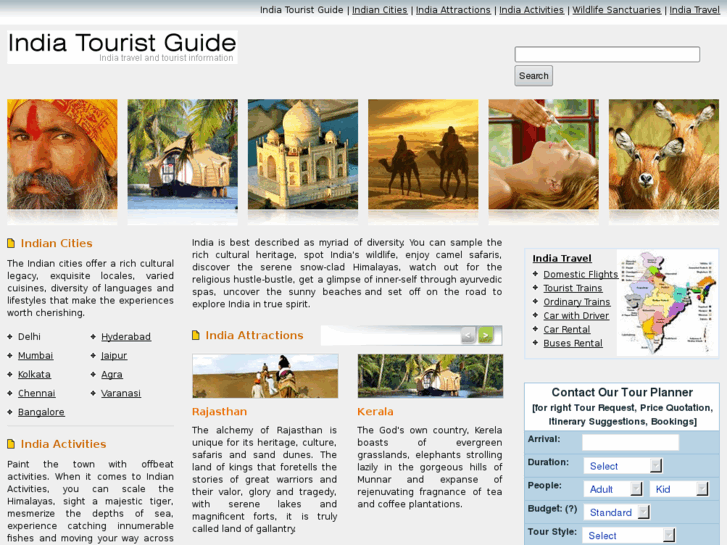This screenshot has height=545, width=727.
Task: Click the camel safari sunset banner image
Action: coord(423,154)
